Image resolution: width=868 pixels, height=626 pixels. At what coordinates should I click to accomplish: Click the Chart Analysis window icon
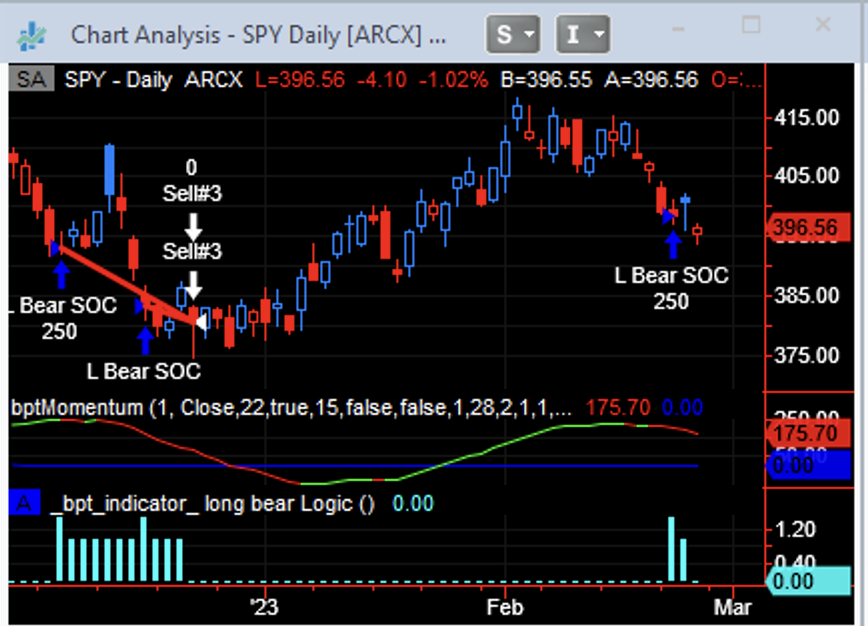click(32, 34)
